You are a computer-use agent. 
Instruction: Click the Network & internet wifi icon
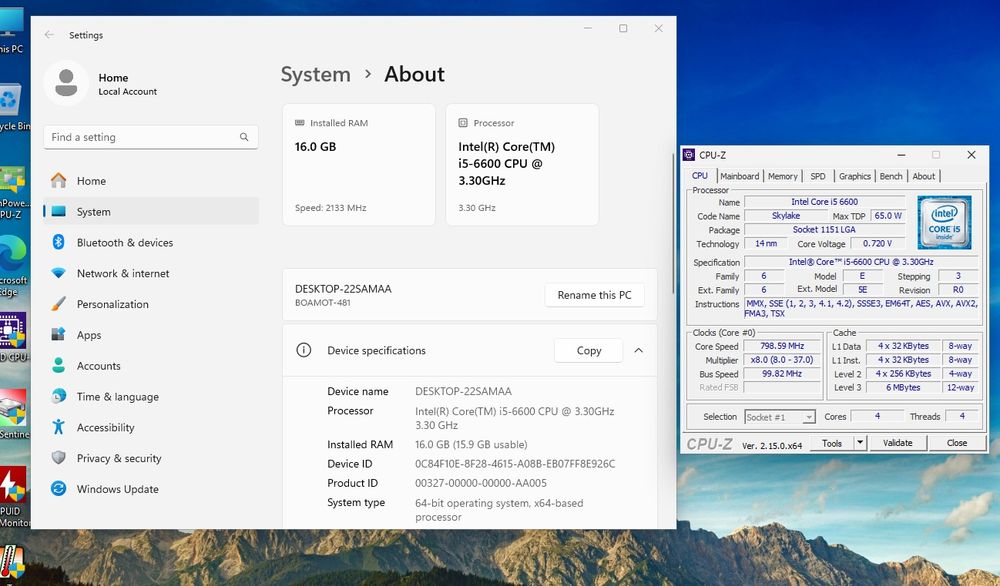click(x=59, y=273)
